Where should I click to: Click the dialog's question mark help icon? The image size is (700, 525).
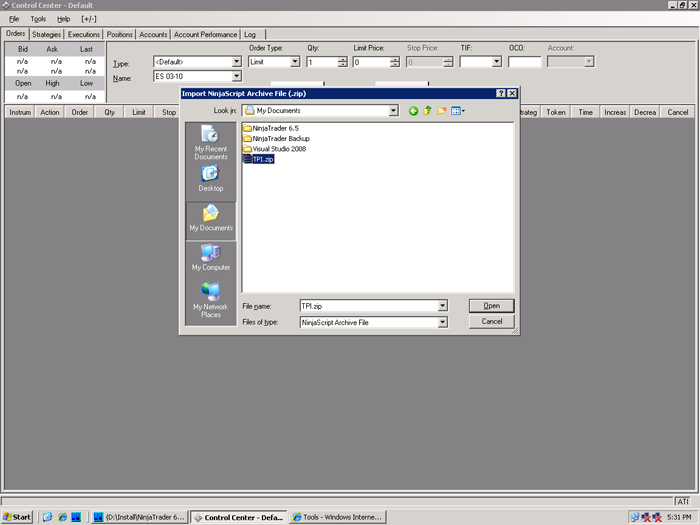[x=500, y=93]
